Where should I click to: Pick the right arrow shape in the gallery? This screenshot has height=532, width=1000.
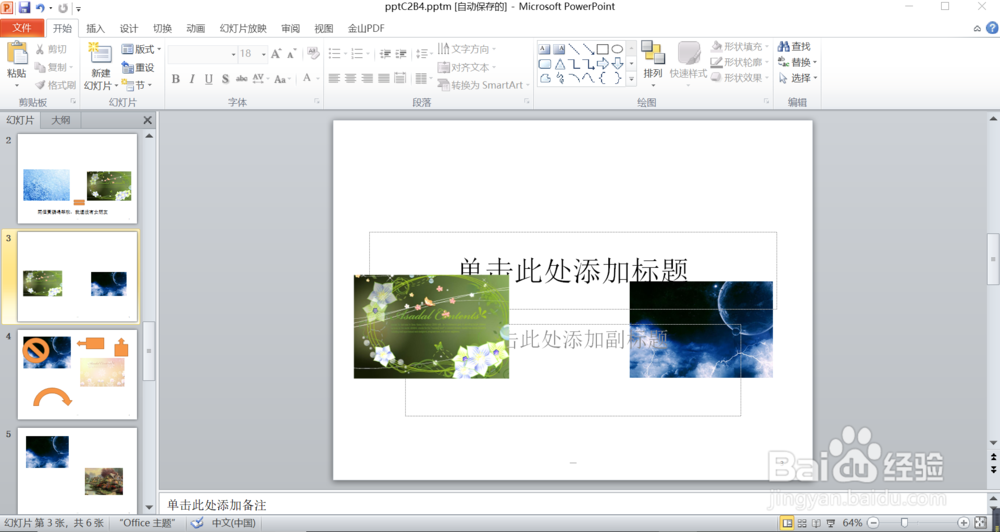[603, 64]
